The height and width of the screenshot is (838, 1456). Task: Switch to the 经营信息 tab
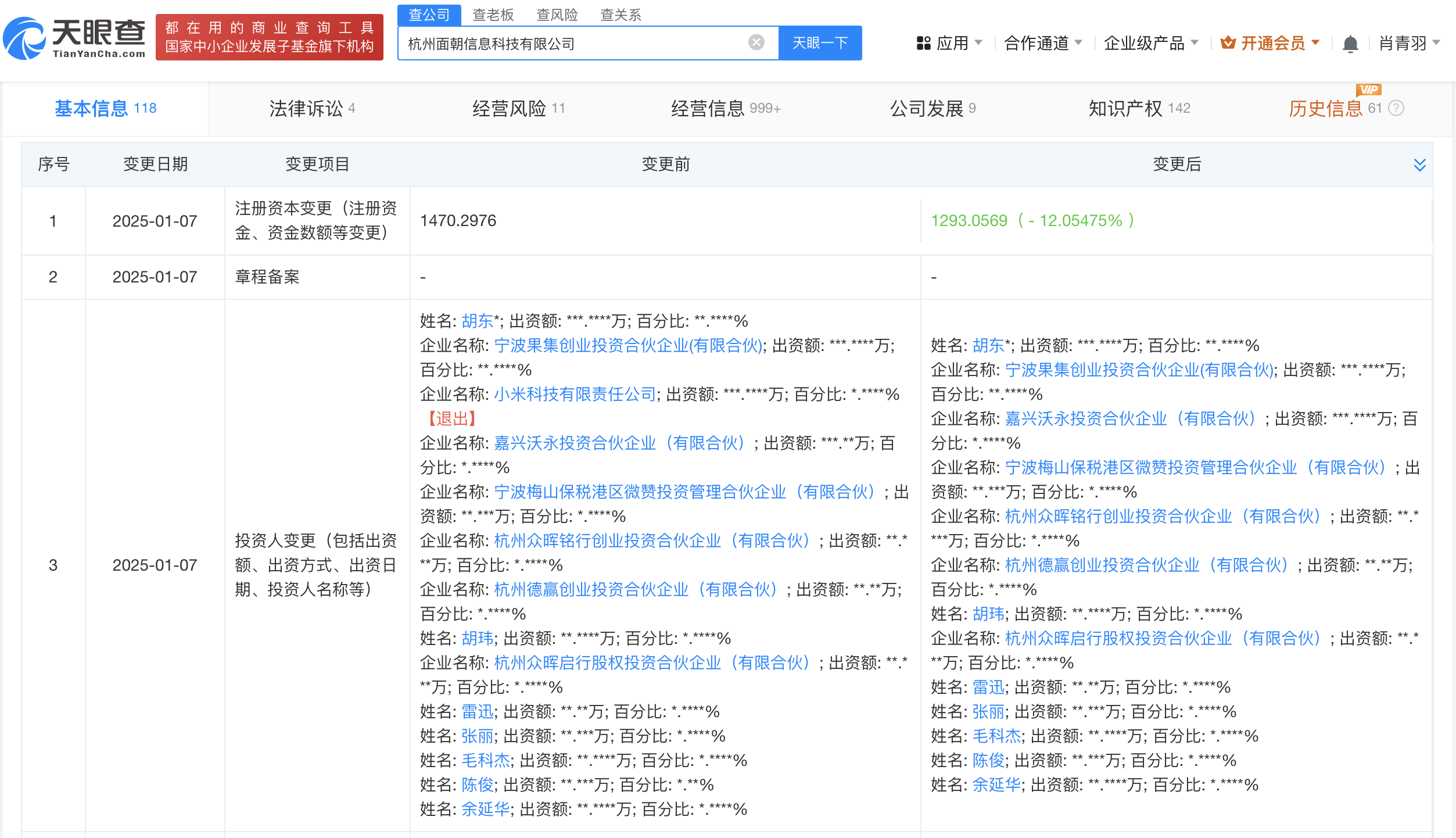pos(726,109)
